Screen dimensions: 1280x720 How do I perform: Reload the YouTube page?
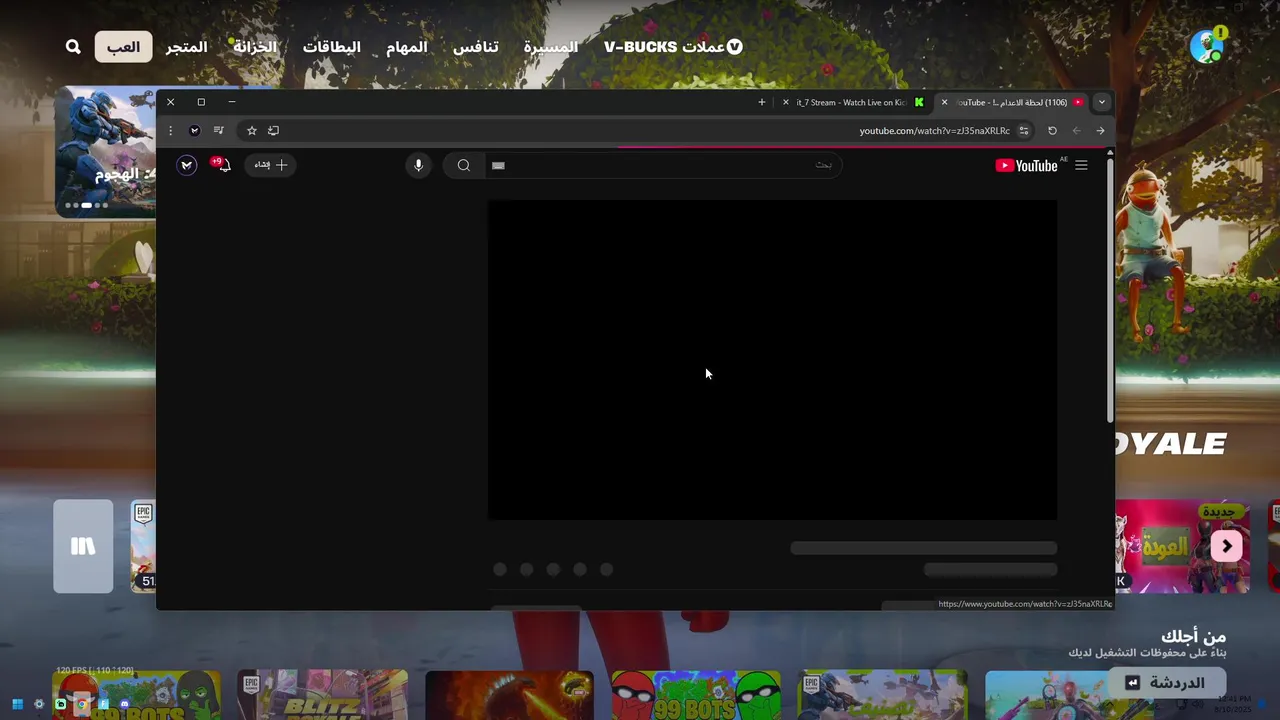[x=1052, y=131]
